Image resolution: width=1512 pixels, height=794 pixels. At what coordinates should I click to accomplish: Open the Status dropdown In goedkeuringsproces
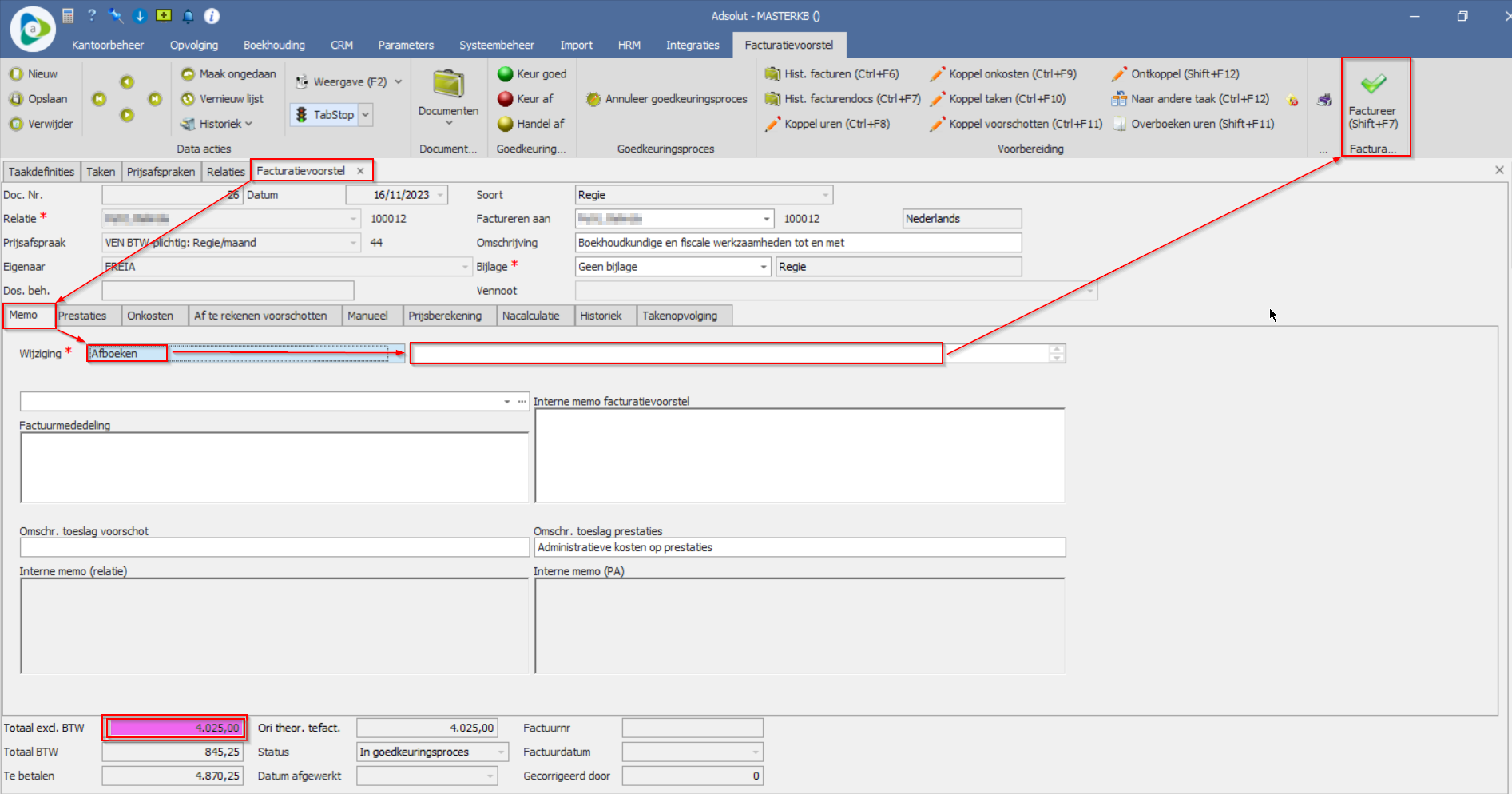[x=502, y=752]
